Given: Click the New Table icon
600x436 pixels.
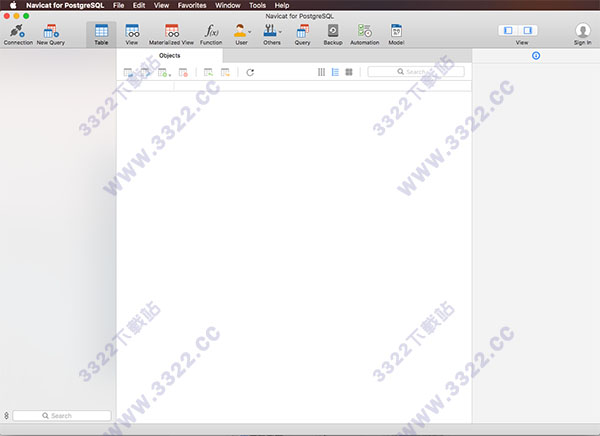Looking at the screenshot, I should point(163,72).
